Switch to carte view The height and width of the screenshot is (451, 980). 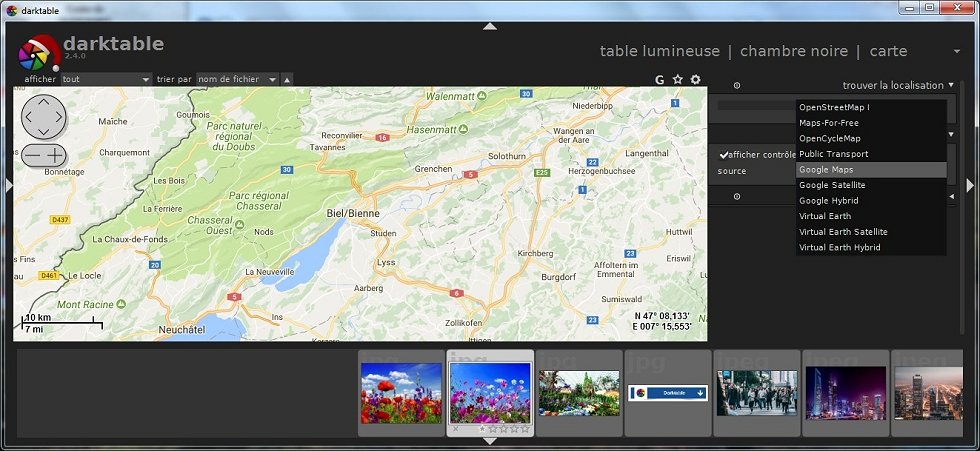point(888,51)
